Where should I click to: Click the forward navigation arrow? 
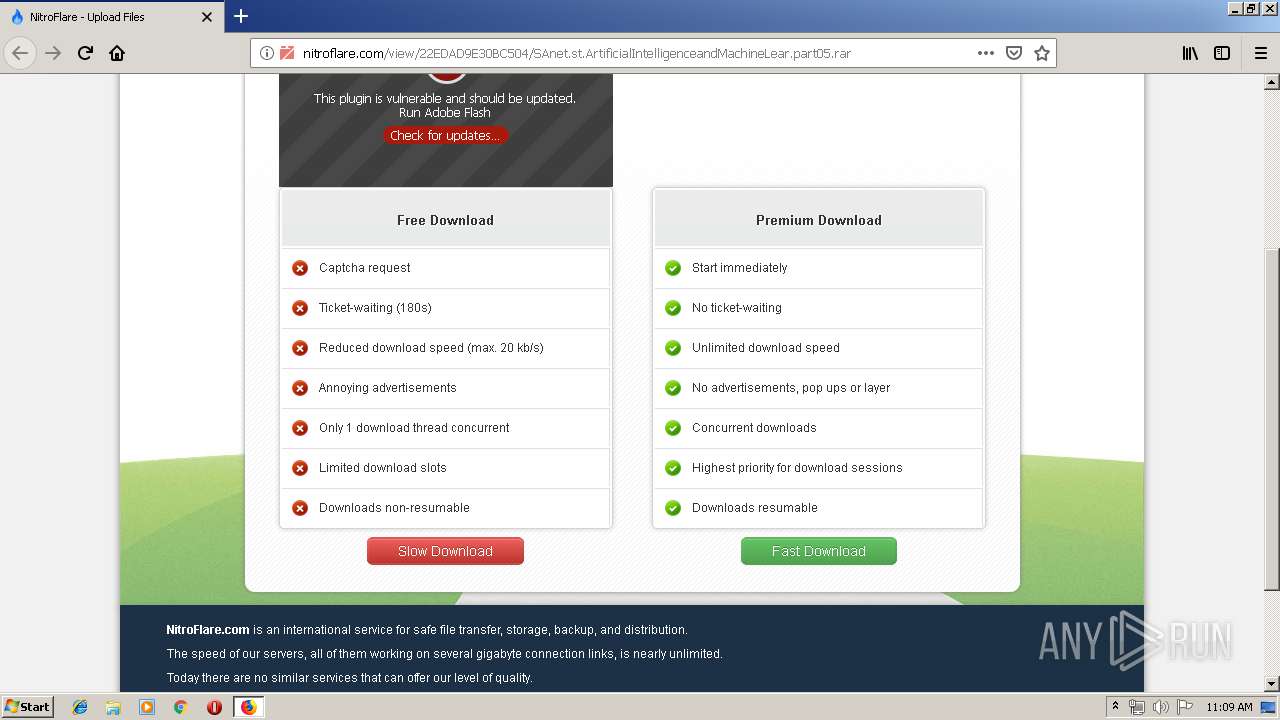coord(53,53)
